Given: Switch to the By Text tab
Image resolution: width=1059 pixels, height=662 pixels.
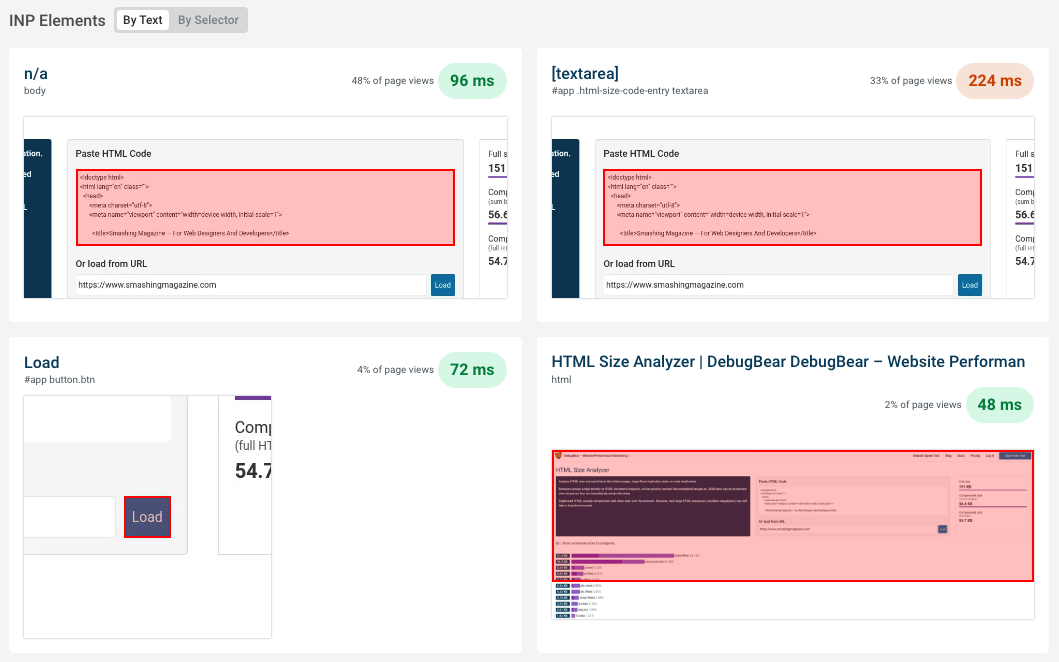Looking at the screenshot, I should [x=143, y=20].
